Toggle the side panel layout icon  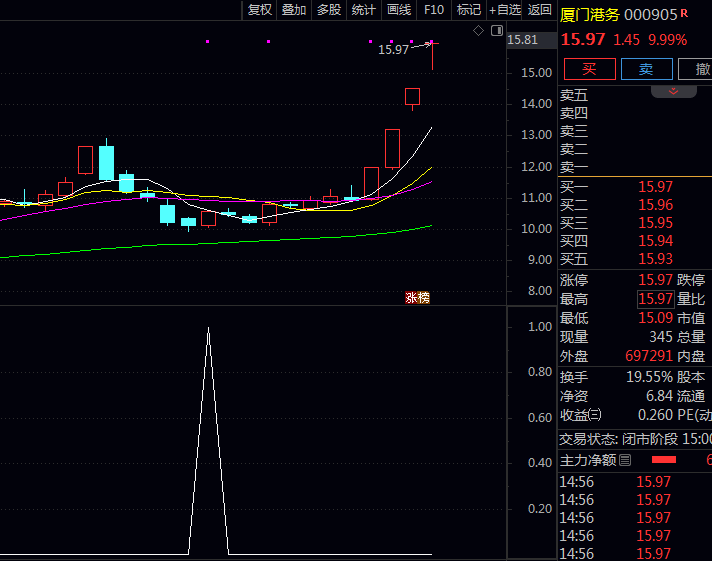(x=497, y=30)
